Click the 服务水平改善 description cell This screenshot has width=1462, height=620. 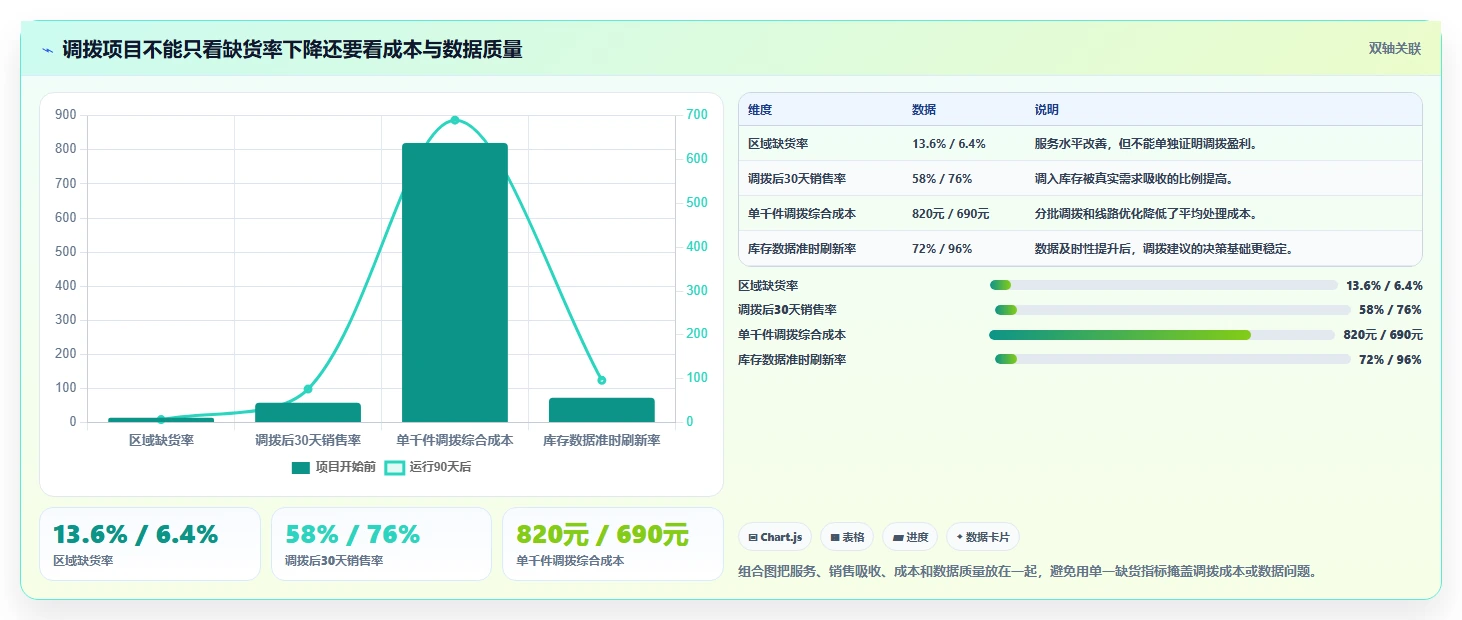click(1146, 144)
